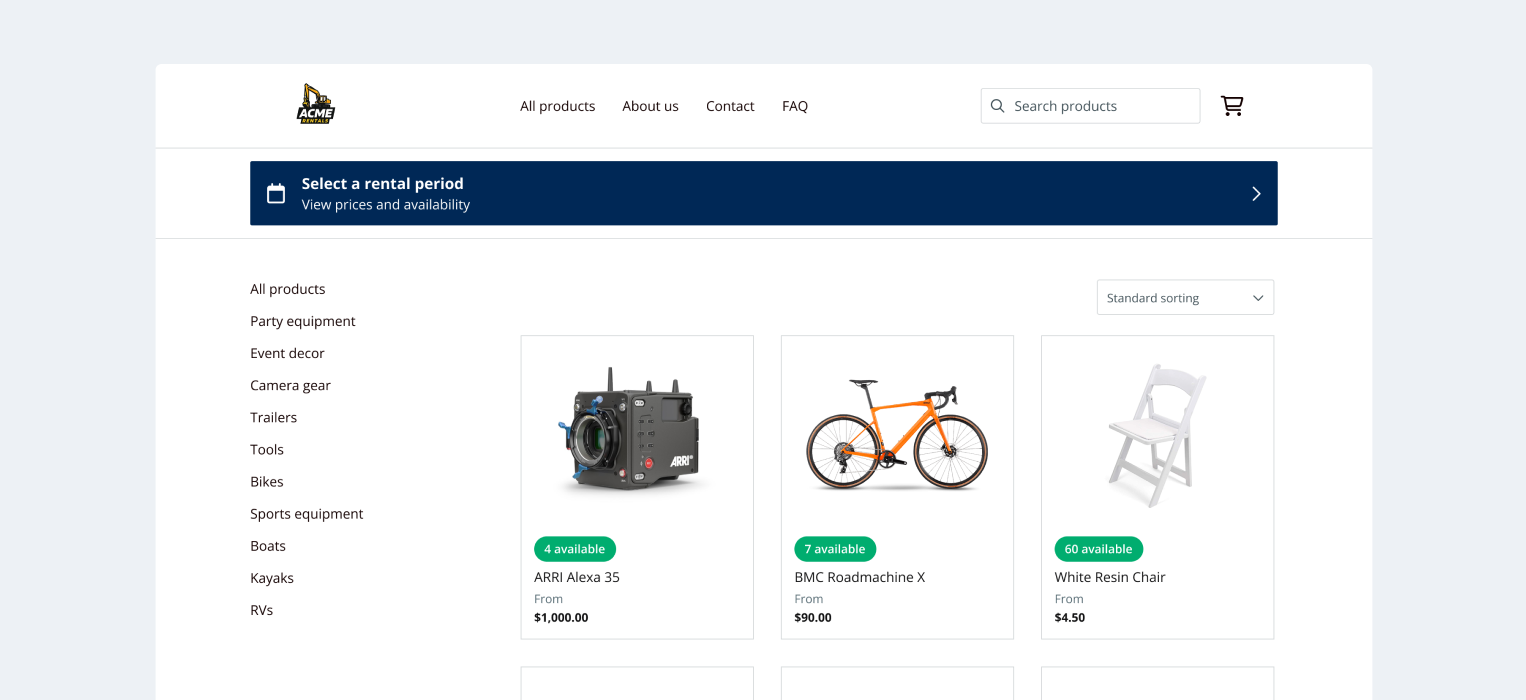Open the Standard sorting dropdown

pos(1185,298)
